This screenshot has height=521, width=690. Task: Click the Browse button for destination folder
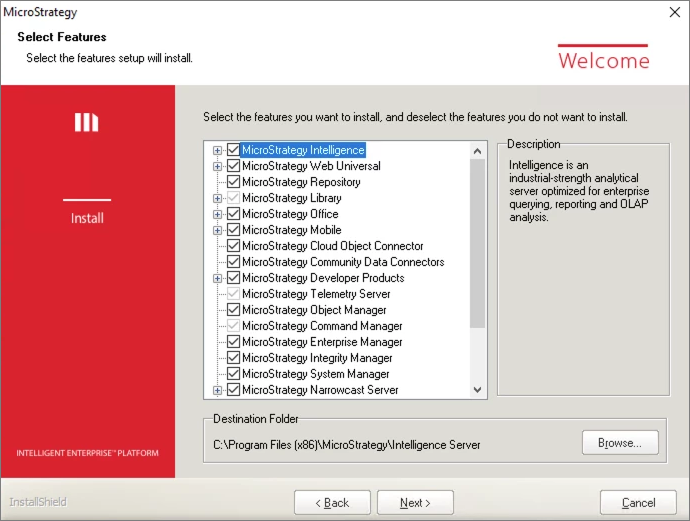[619, 442]
